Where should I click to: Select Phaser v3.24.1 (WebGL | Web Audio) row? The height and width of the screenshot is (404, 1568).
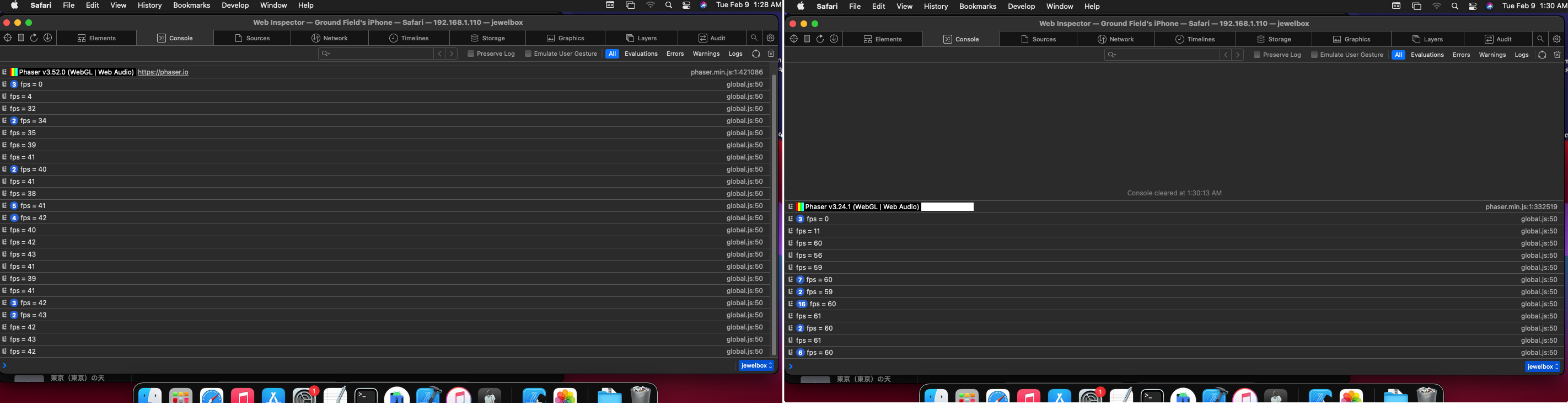click(x=1175, y=207)
